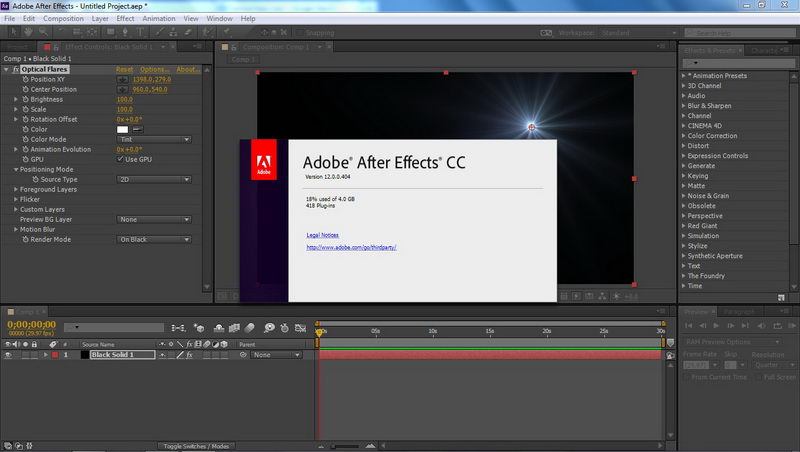Select the Rectangle shape tool
800x452 pixels.
[110, 32]
